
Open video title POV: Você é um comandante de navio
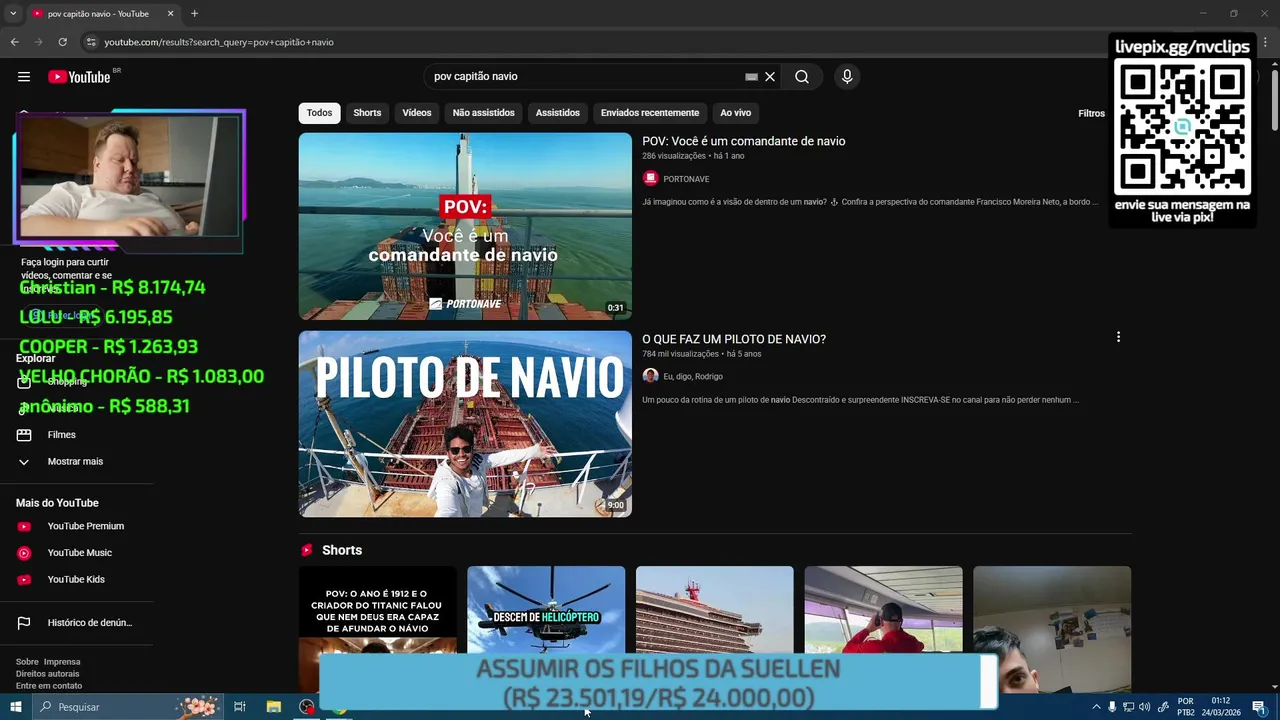[x=743, y=141]
